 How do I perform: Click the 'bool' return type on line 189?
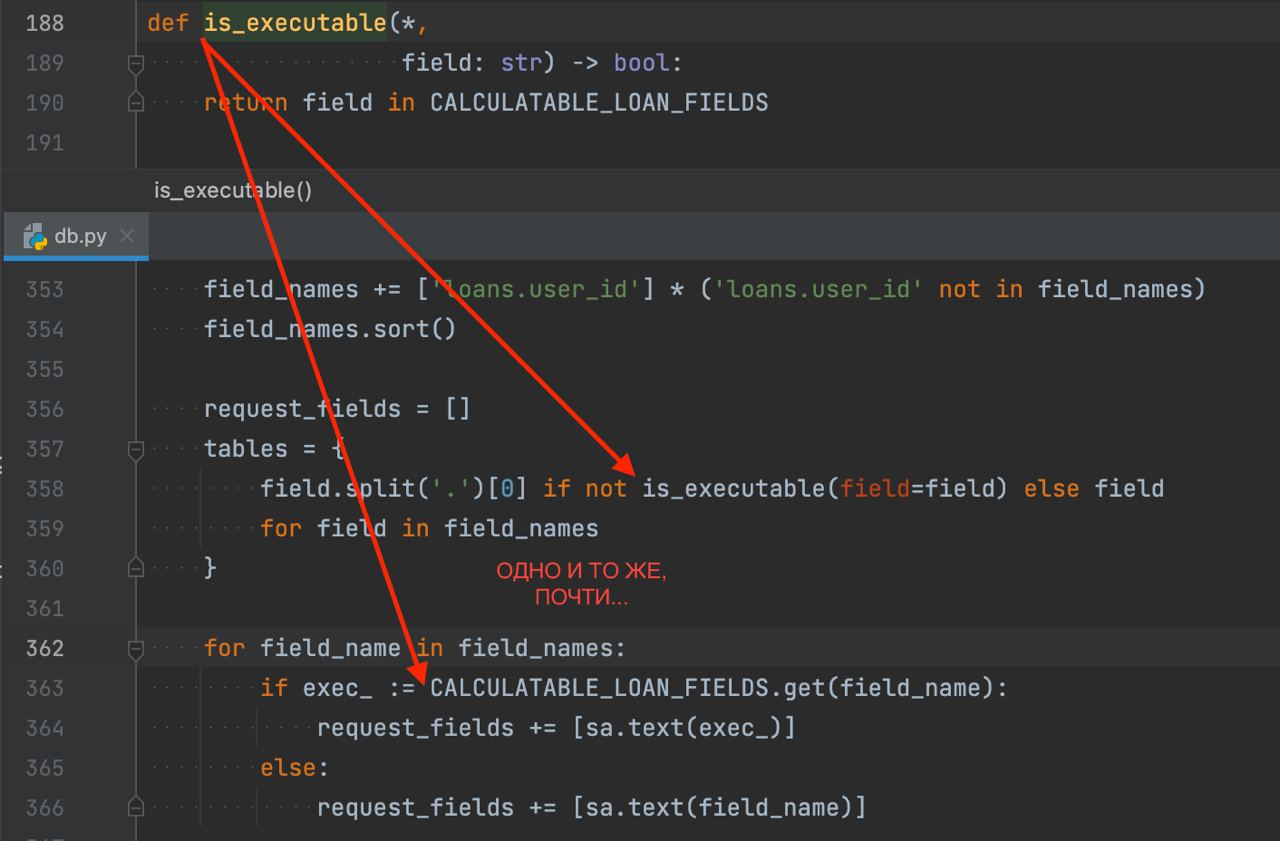pos(641,63)
